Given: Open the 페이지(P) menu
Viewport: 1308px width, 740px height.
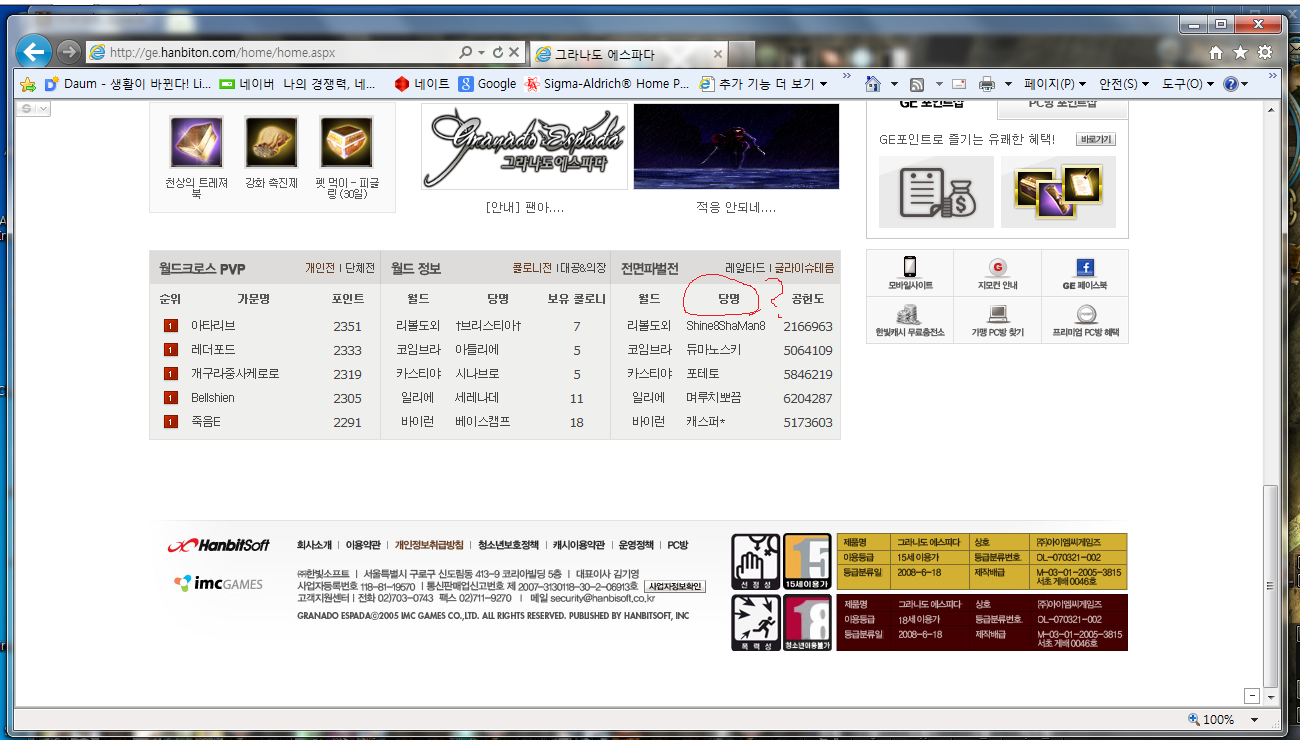Looking at the screenshot, I should (1055, 84).
